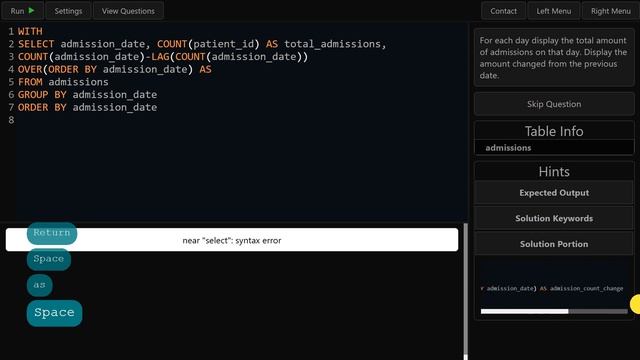Click the green play icon on Run
The height and width of the screenshot is (360, 640).
(x=31, y=10)
